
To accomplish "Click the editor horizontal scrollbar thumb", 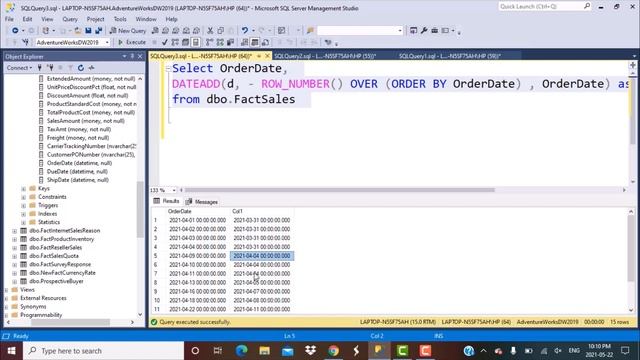I will coord(339,190).
